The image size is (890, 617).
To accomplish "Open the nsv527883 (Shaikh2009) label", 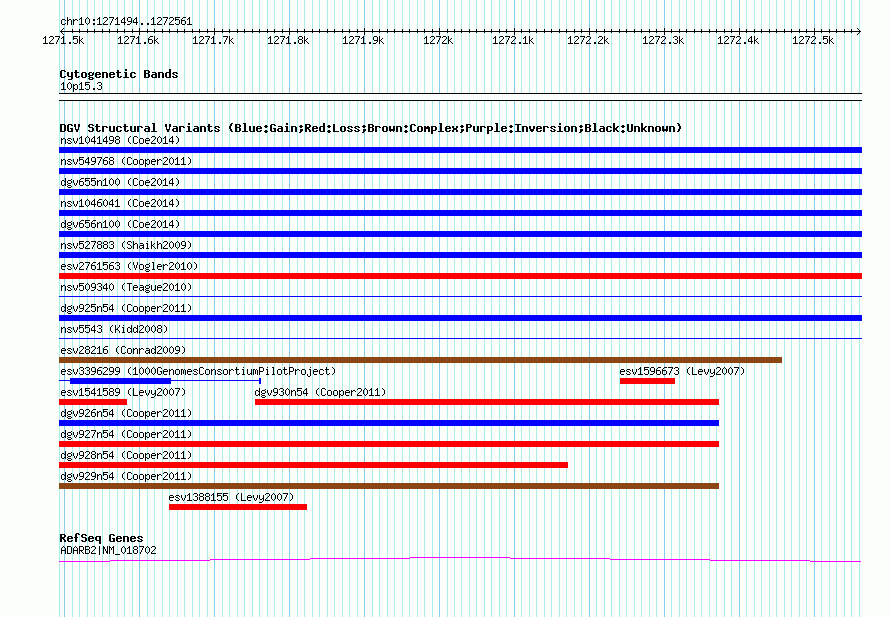I will [x=126, y=245].
